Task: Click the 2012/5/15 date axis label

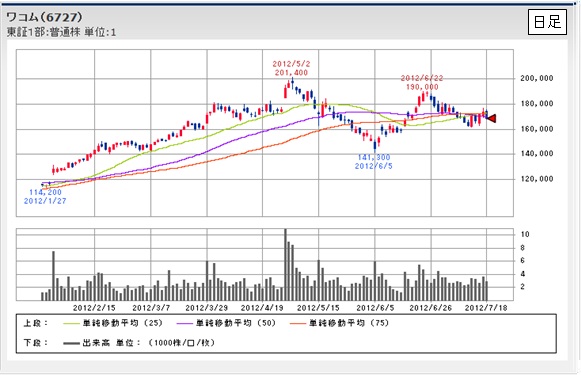Action: pos(318,308)
